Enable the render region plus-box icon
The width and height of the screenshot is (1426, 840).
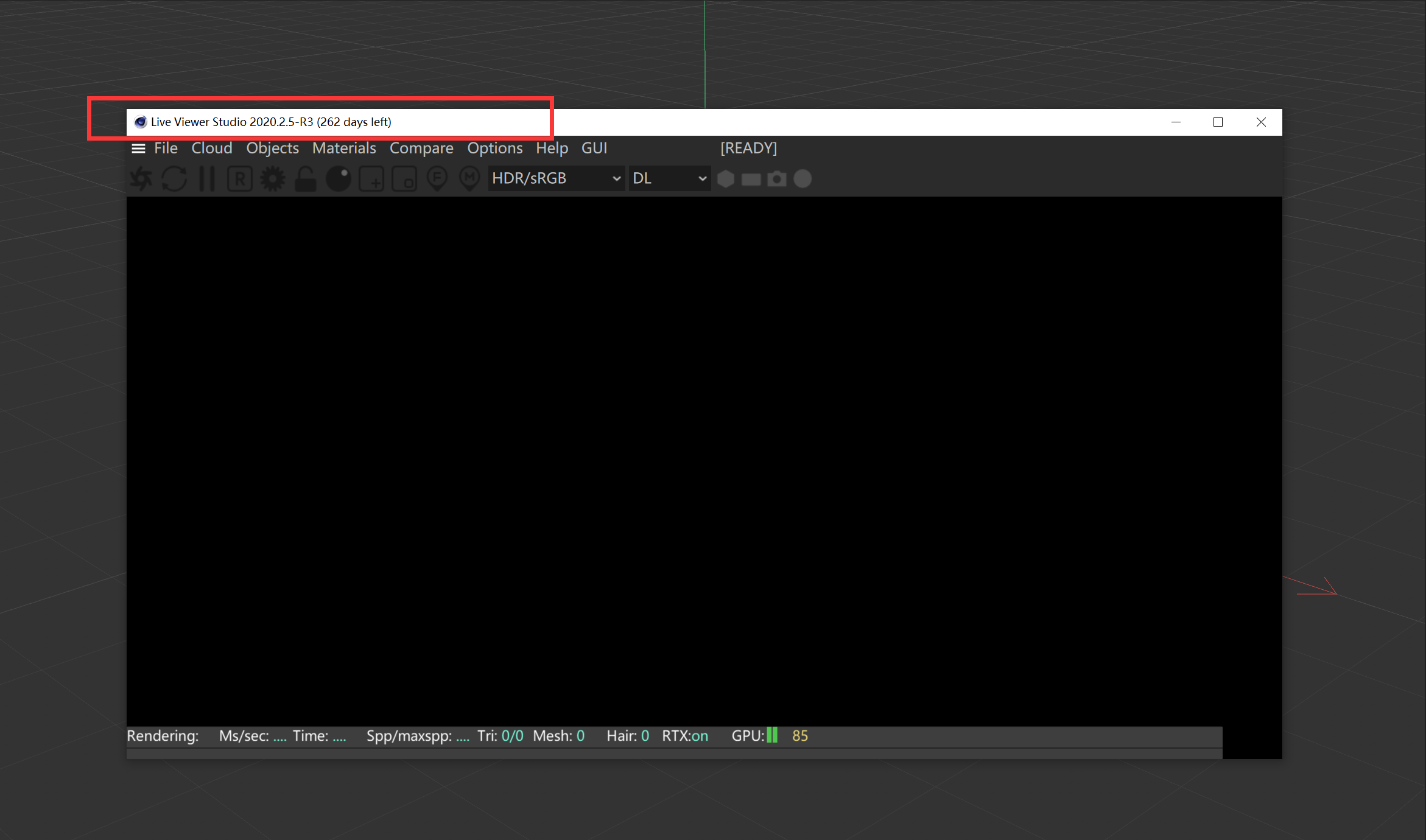click(371, 179)
